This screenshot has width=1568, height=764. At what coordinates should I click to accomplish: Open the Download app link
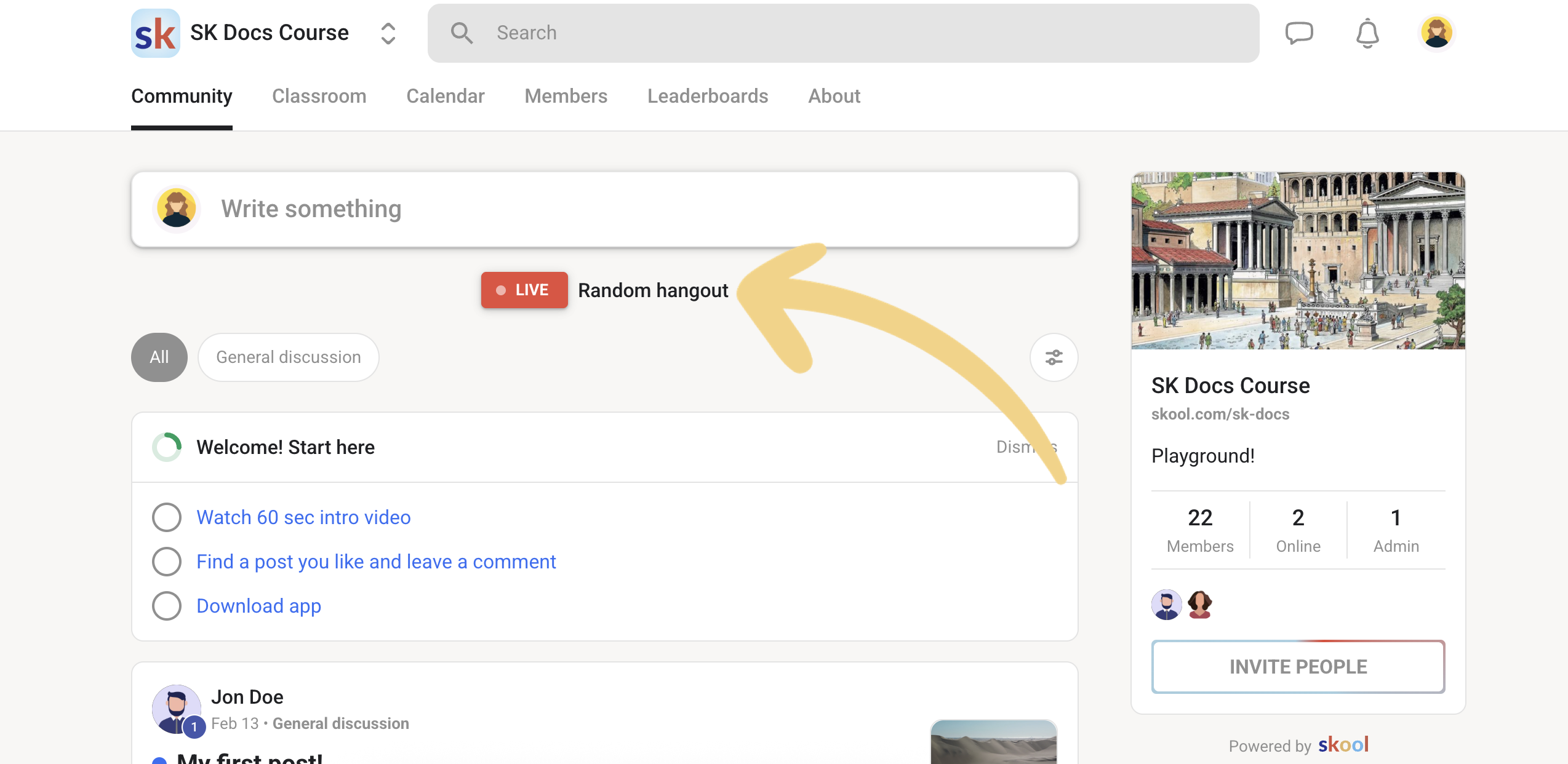[x=258, y=606]
